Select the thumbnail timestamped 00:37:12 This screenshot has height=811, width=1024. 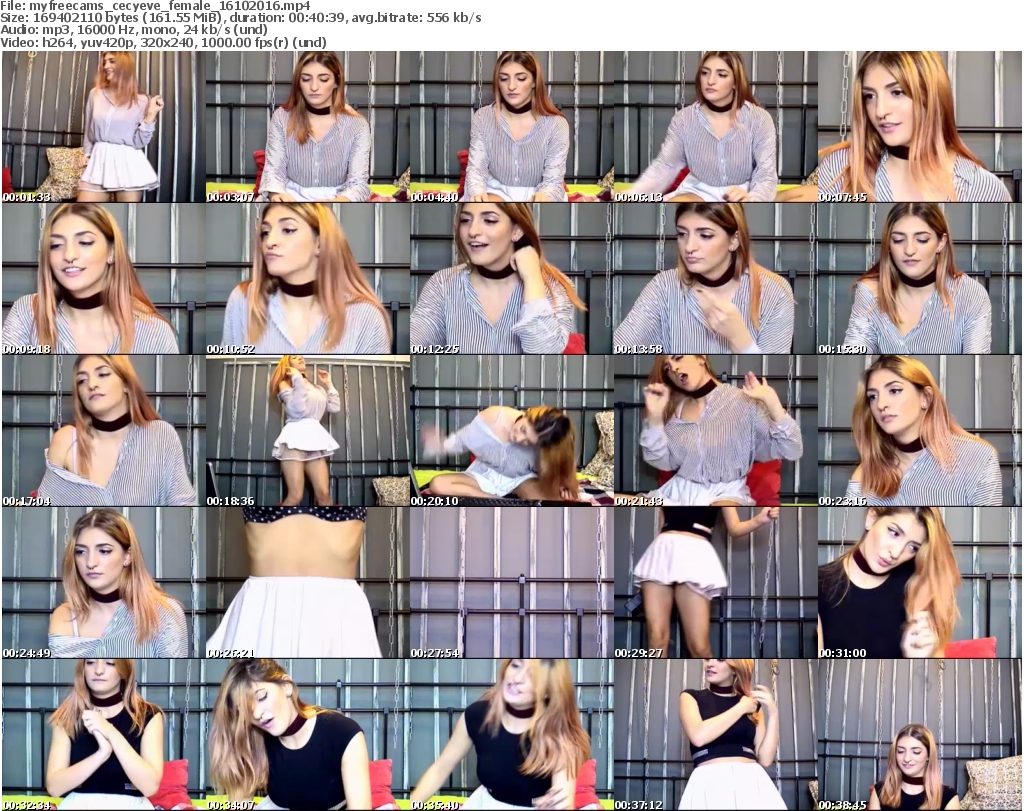[715, 735]
